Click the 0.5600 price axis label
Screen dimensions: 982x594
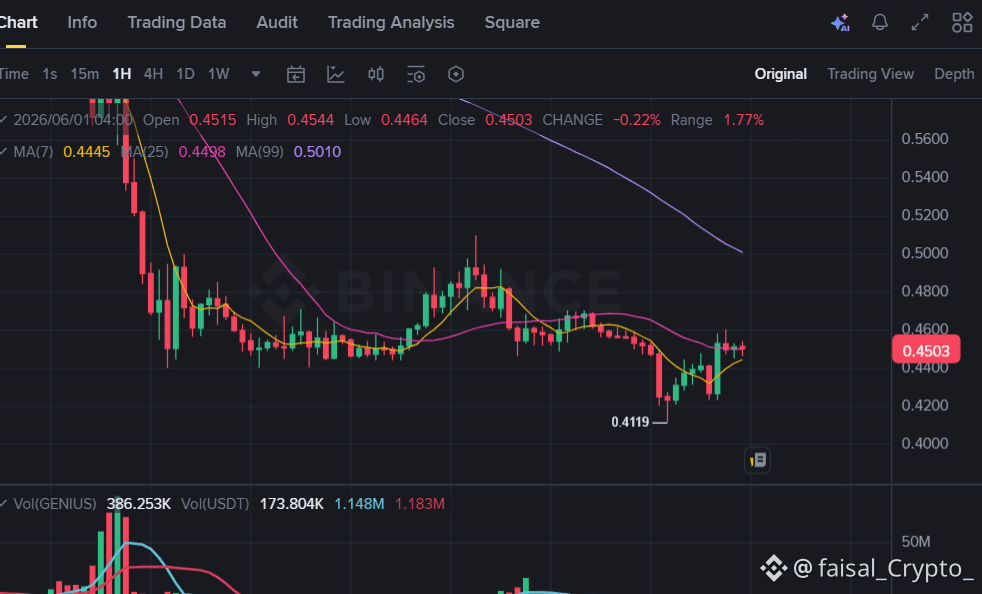click(924, 138)
